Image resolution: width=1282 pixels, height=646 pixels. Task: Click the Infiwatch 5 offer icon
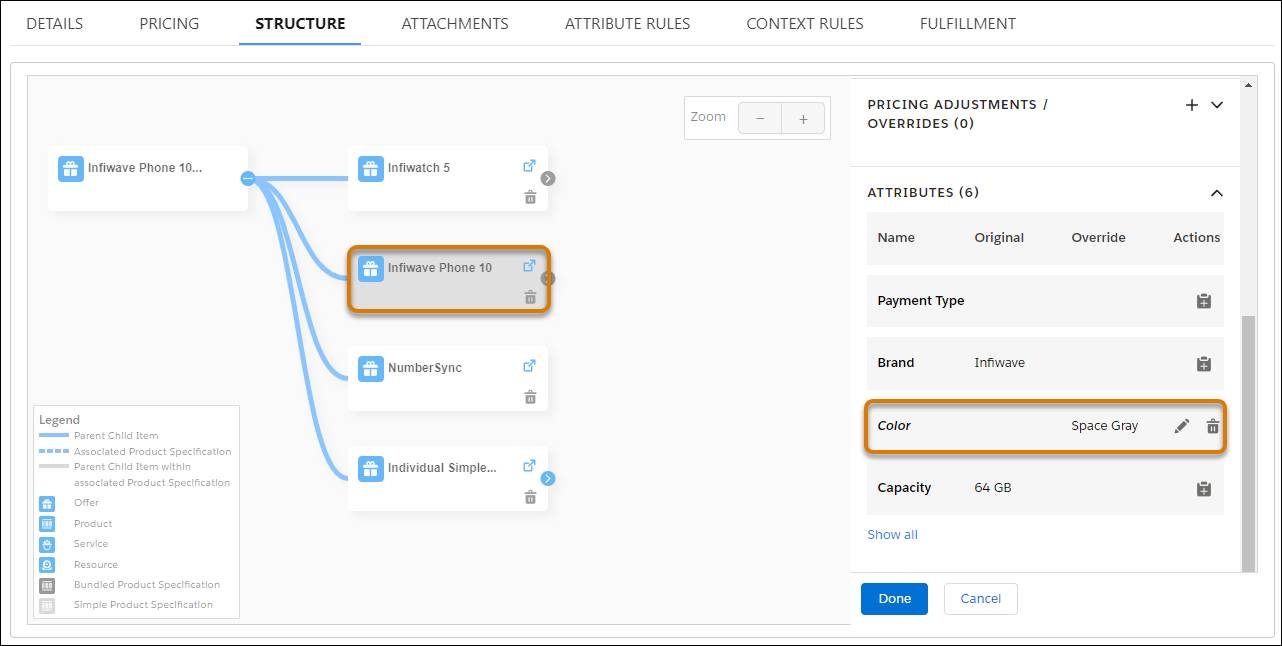coord(371,168)
